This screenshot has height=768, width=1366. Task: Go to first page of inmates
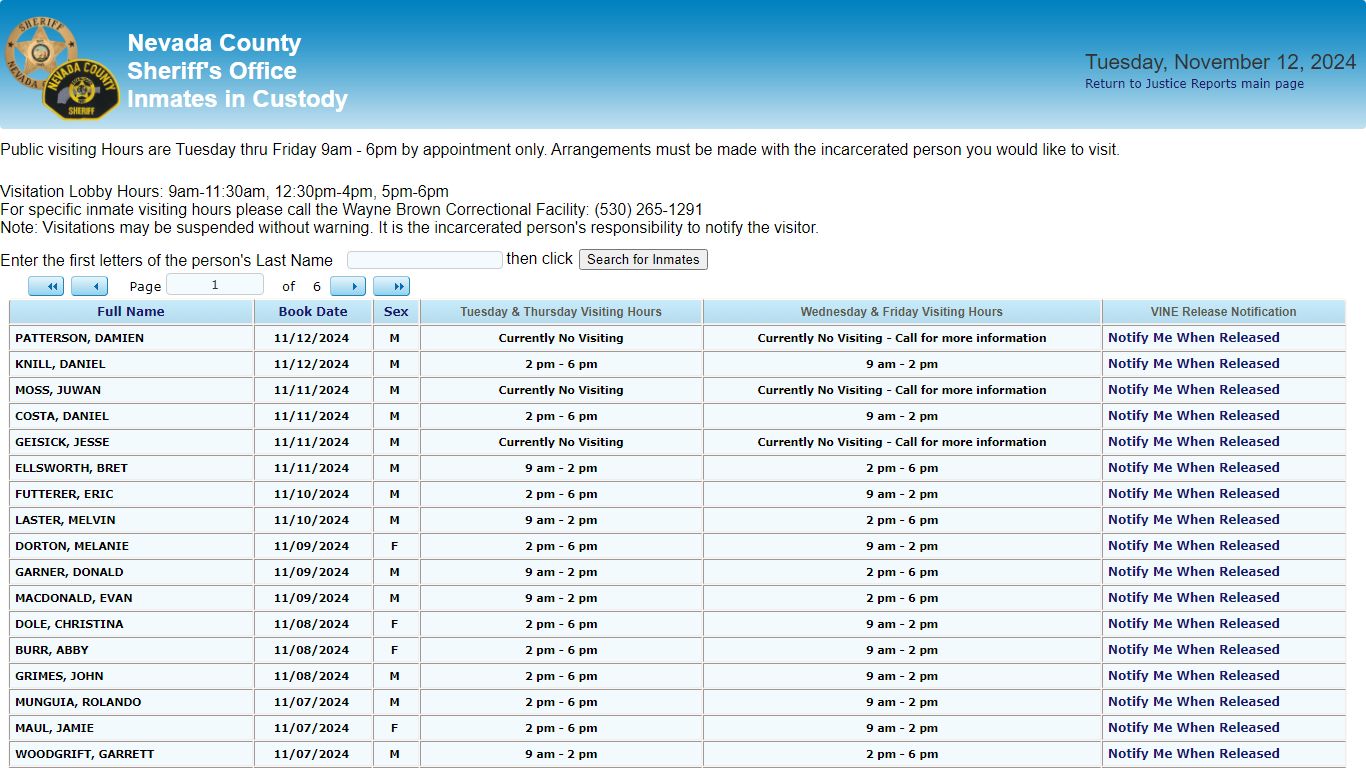click(x=46, y=287)
